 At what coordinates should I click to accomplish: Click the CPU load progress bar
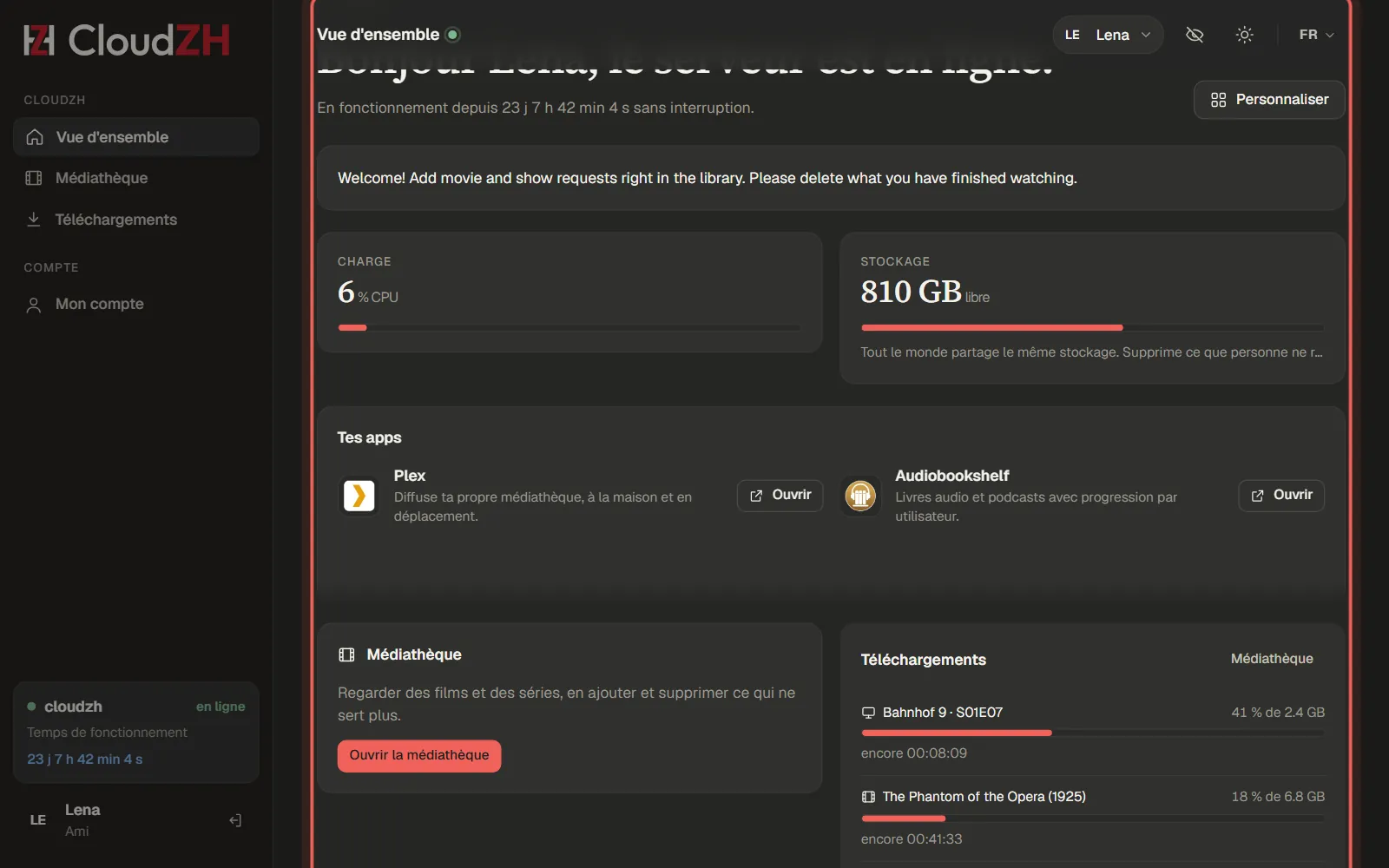(x=569, y=327)
